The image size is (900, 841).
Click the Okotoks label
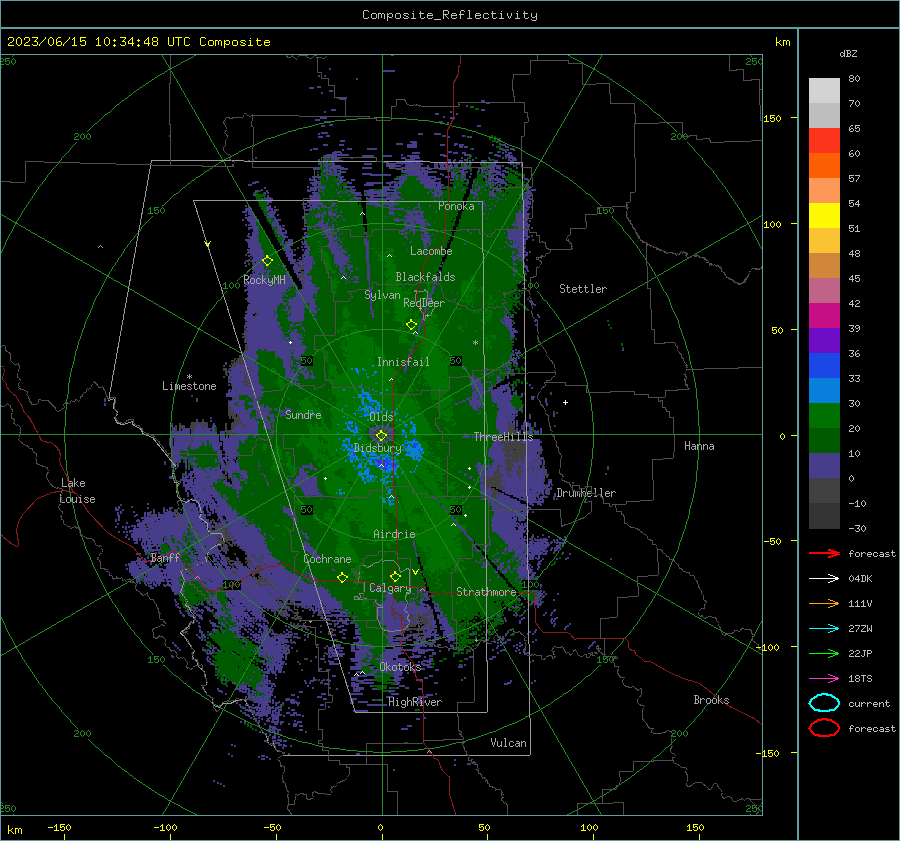click(x=400, y=667)
